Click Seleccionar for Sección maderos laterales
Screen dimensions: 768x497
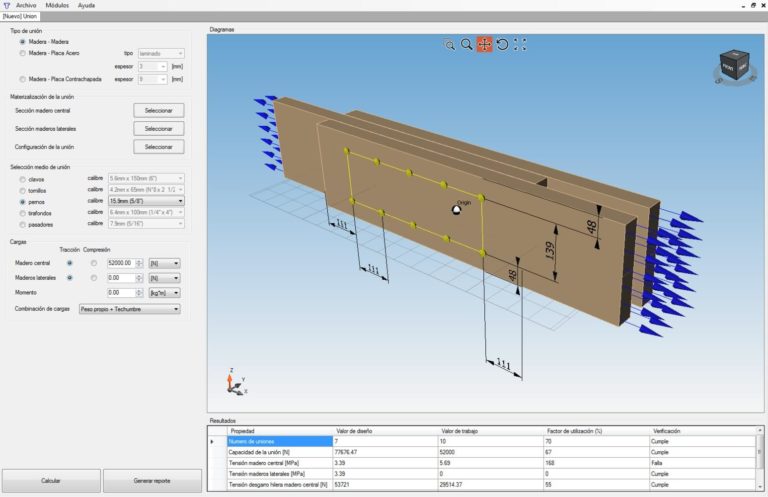(159, 129)
